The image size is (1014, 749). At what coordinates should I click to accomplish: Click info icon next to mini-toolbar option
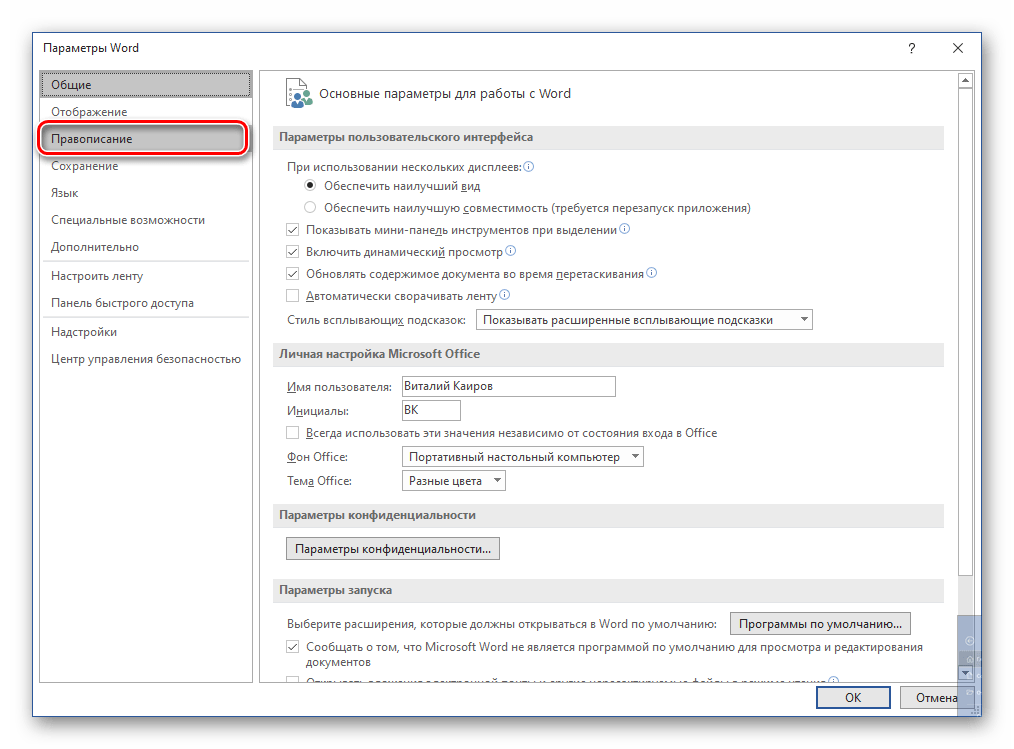pyautogui.click(x=625, y=229)
